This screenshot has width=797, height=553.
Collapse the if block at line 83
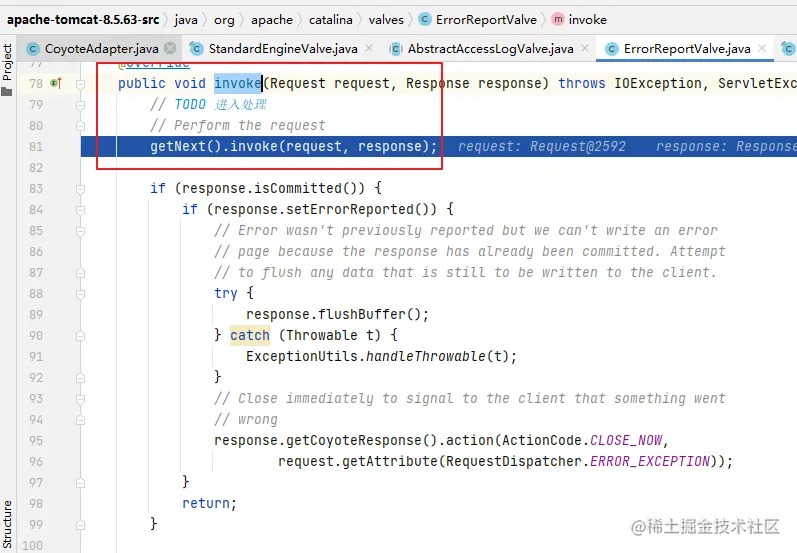point(80,189)
